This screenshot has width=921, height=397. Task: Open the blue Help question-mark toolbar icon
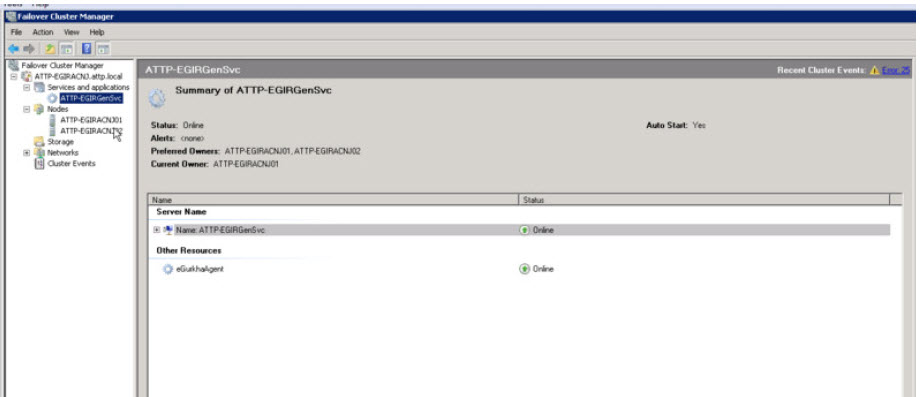click(86, 49)
